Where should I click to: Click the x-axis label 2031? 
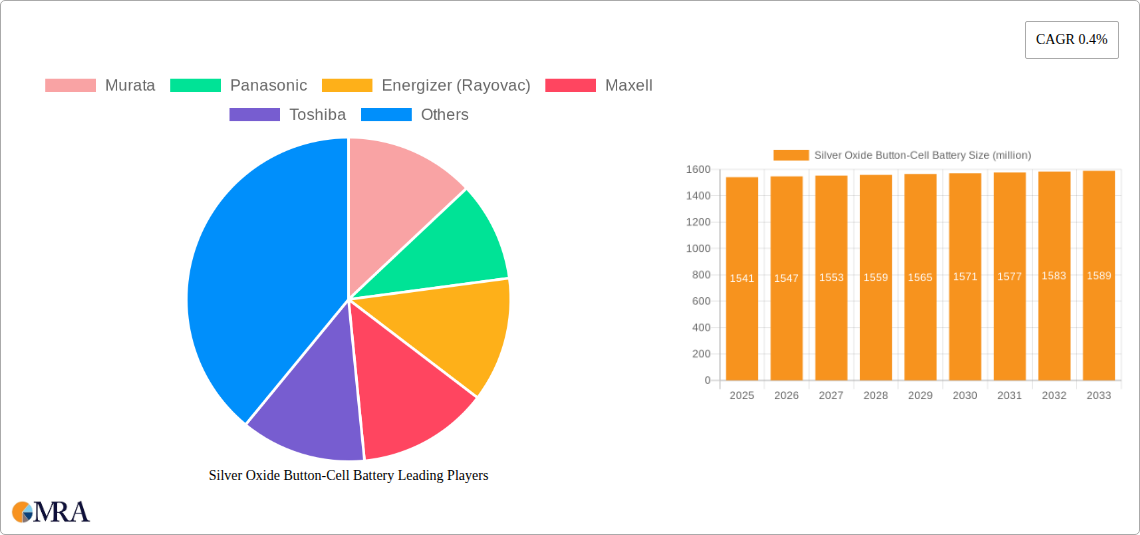click(1009, 395)
